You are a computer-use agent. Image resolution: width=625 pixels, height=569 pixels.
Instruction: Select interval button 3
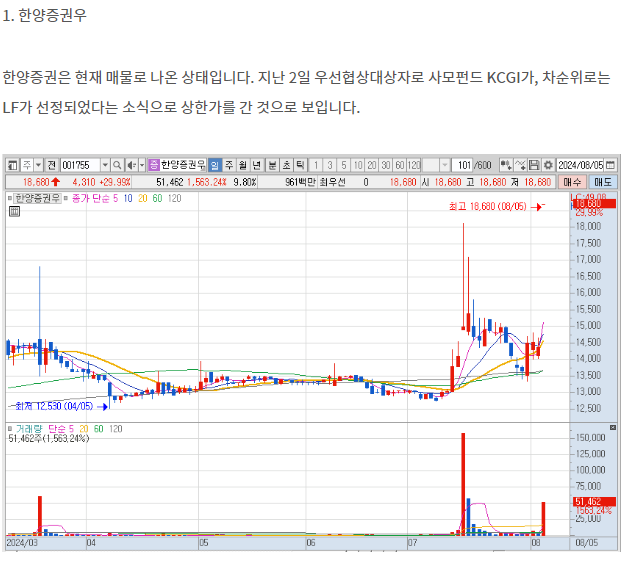[x=330, y=165]
